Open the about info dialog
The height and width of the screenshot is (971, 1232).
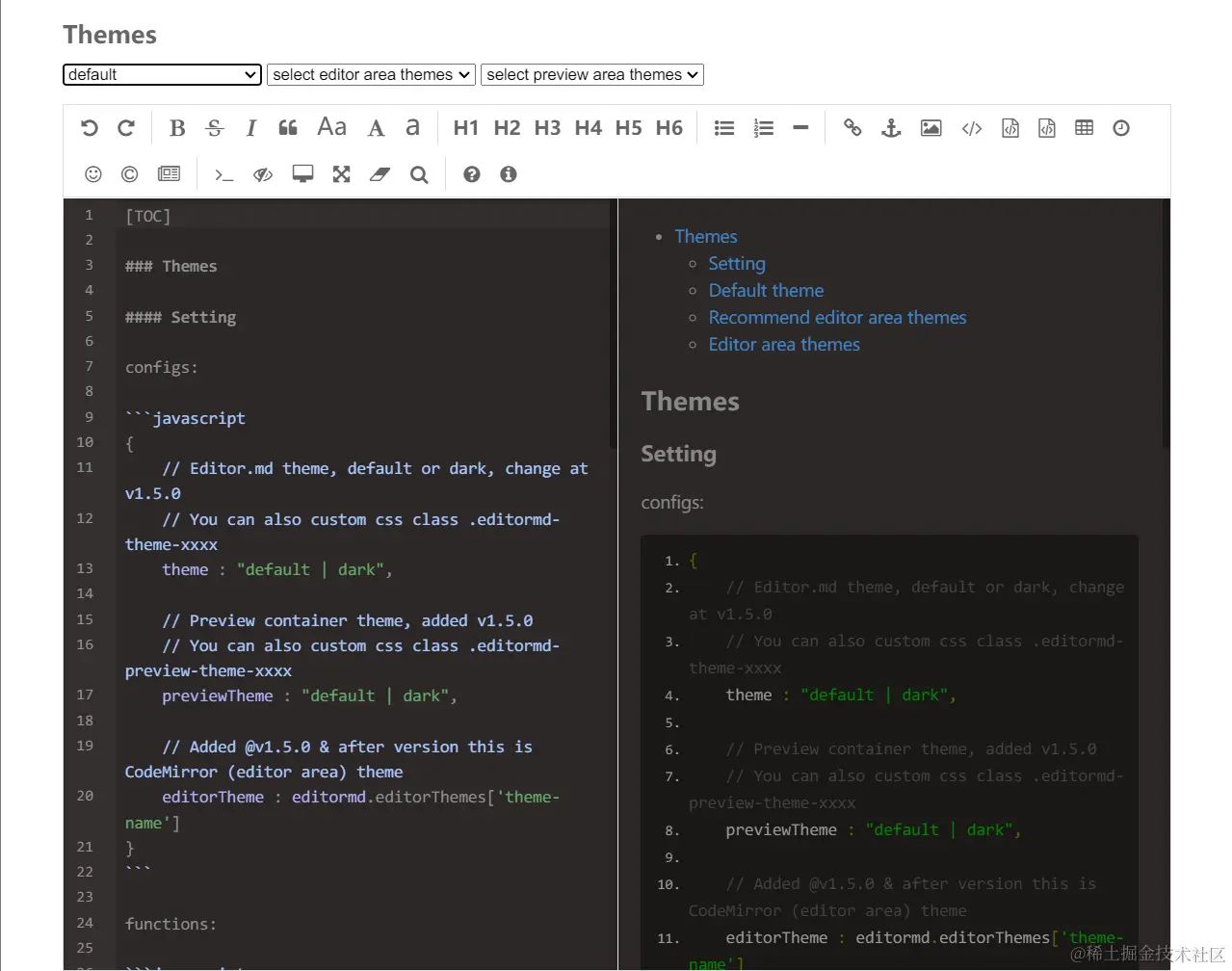click(509, 174)
